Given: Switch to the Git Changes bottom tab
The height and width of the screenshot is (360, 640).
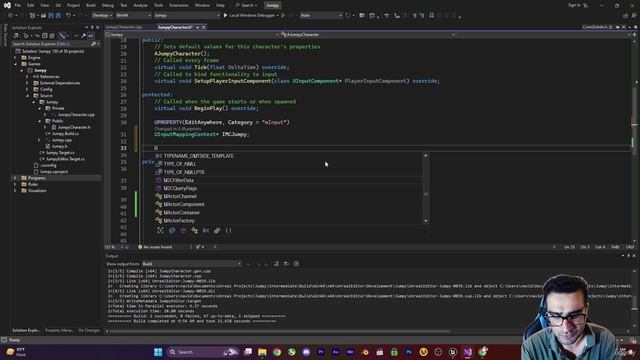Looking at the screenshot, I should [x=89, y=330].
